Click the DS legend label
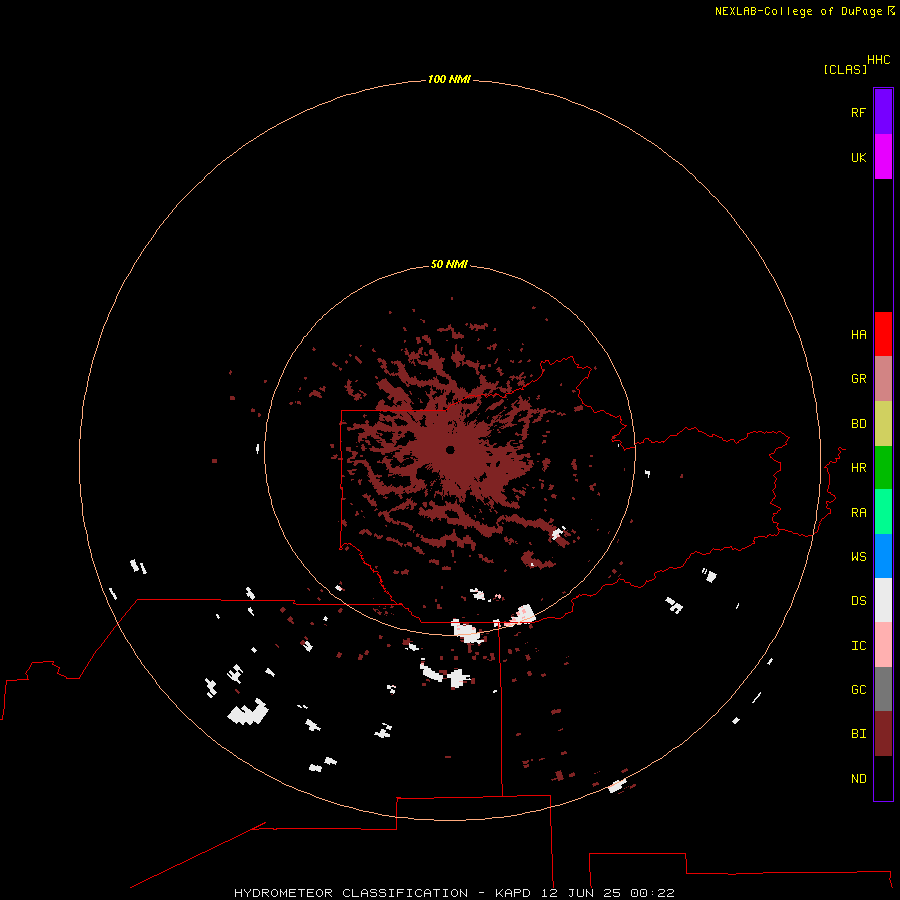 pyautogui.click(x=858, y=601)
